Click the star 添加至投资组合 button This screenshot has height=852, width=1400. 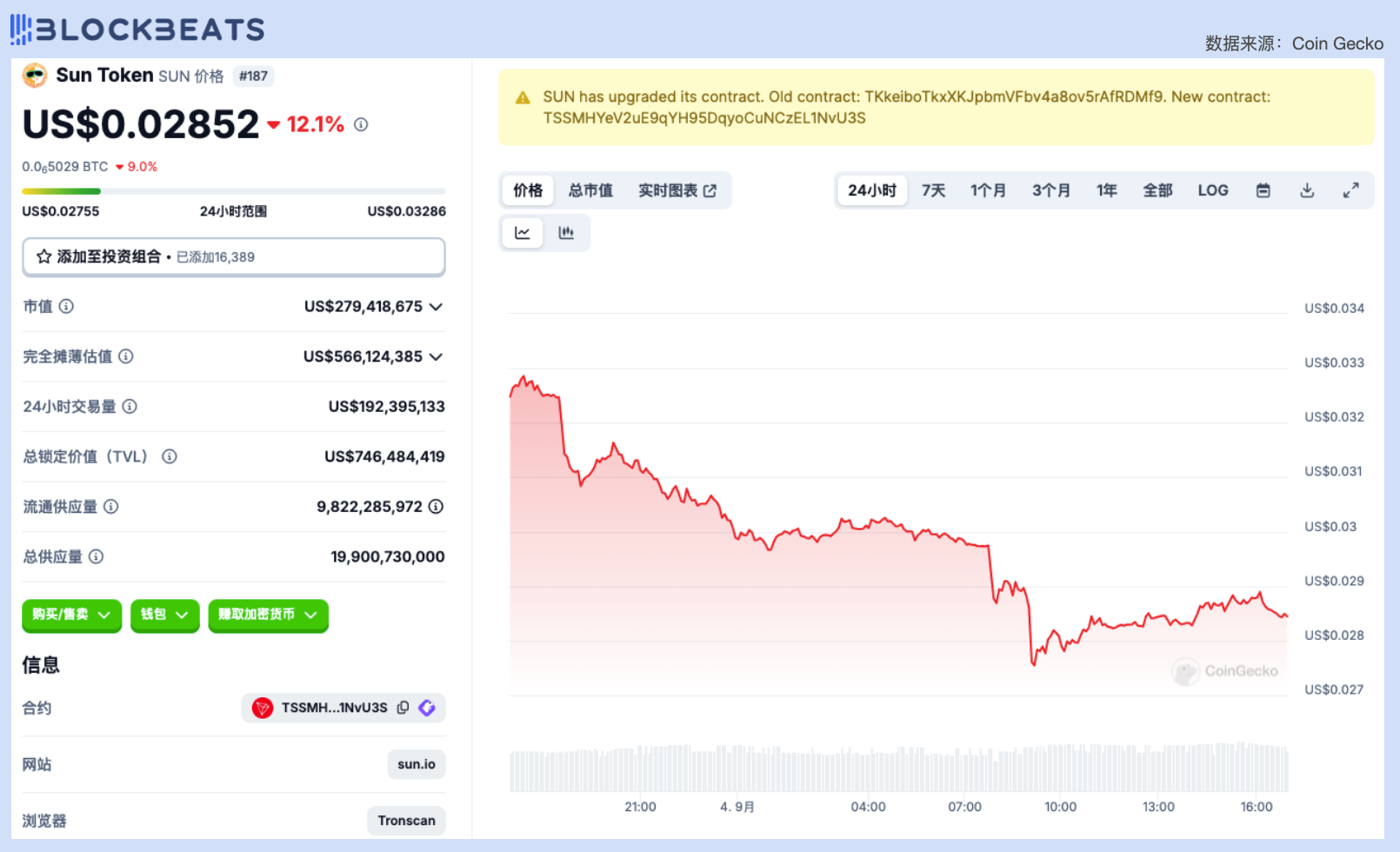click(x=233, y=256)
